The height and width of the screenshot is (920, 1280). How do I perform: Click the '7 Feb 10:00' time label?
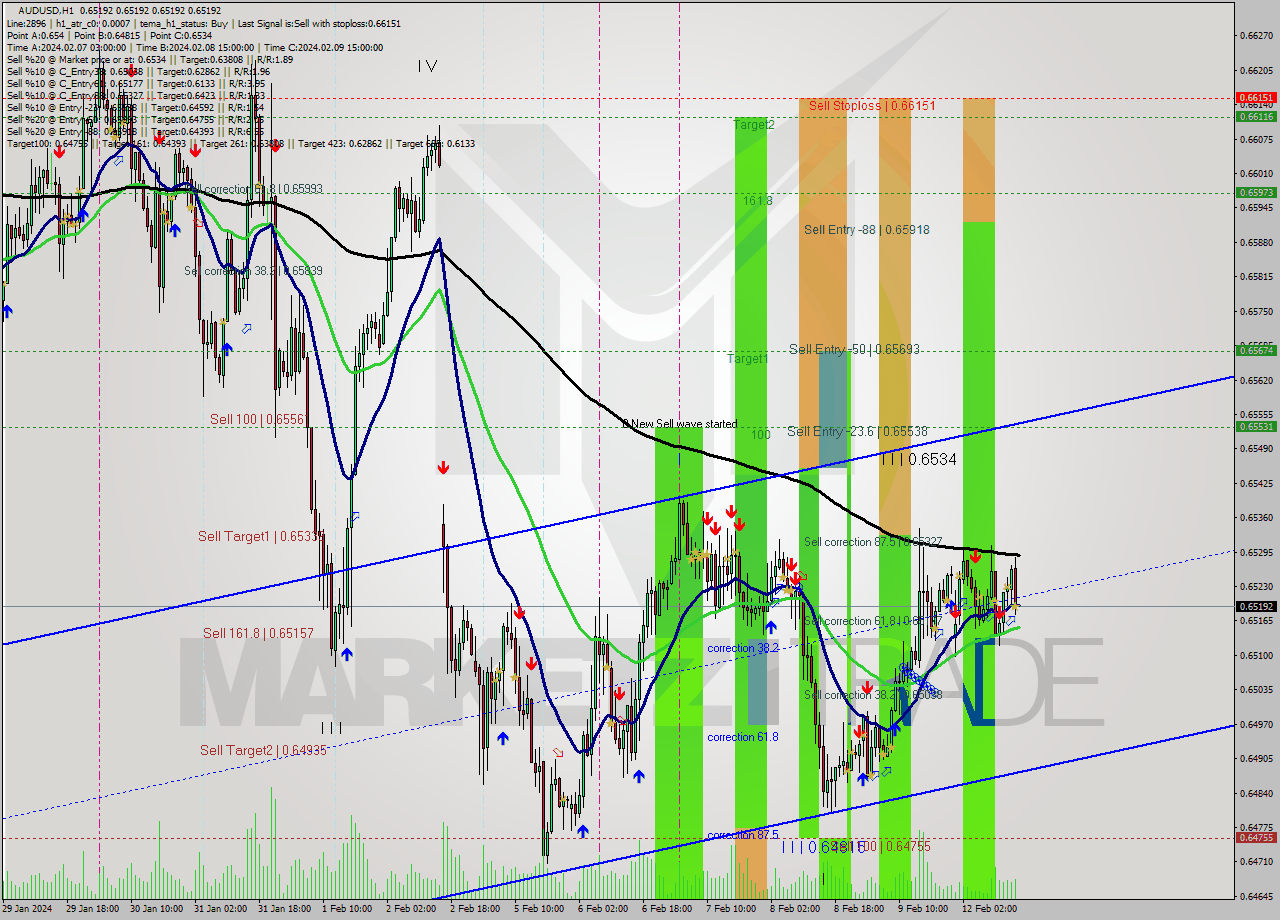(731, 909)
